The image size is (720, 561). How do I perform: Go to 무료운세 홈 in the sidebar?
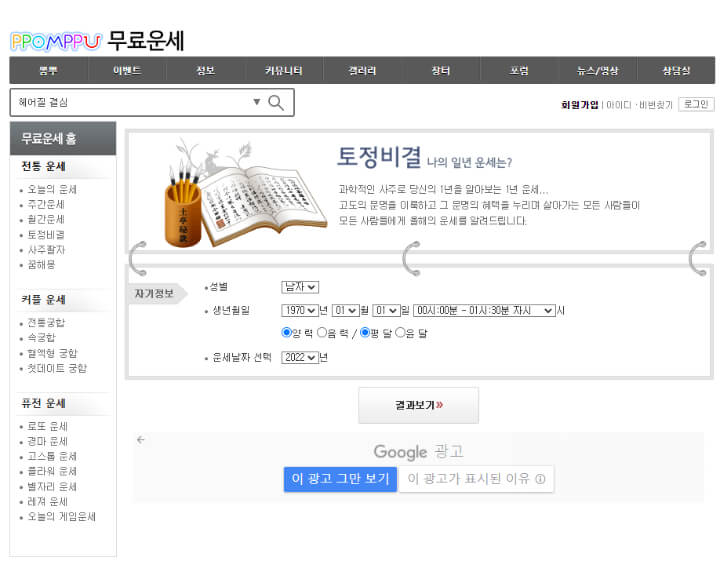pyautogui.click(x=49, y=138)
